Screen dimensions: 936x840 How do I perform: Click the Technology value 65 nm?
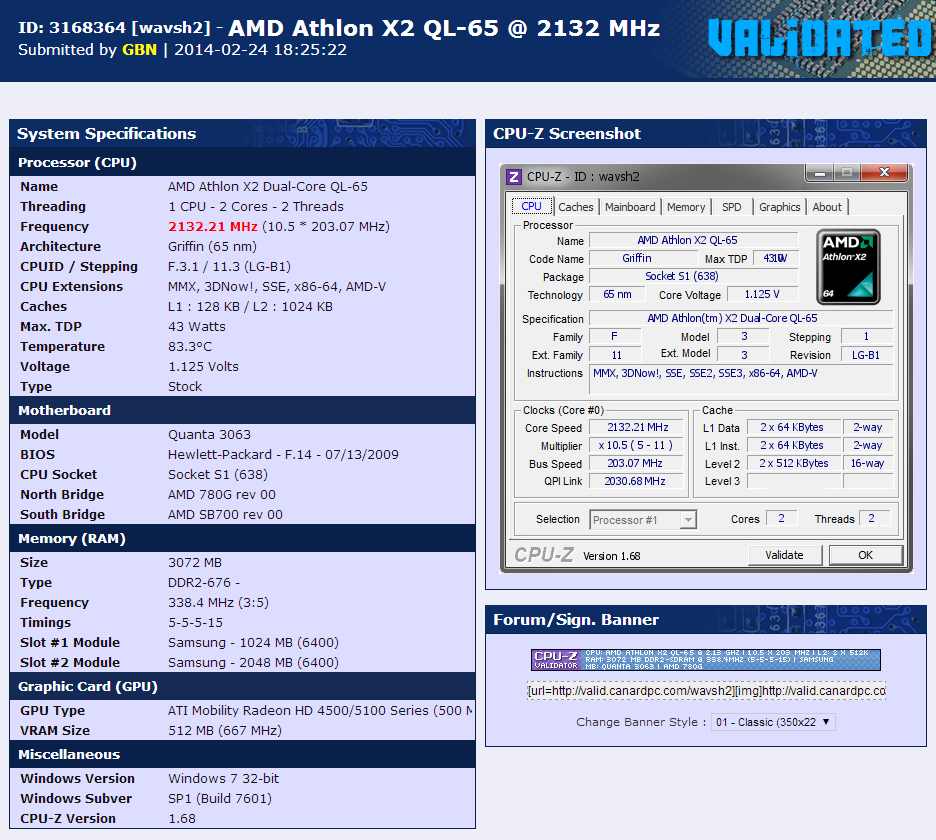pyautogui.click(x=617, y=294)
